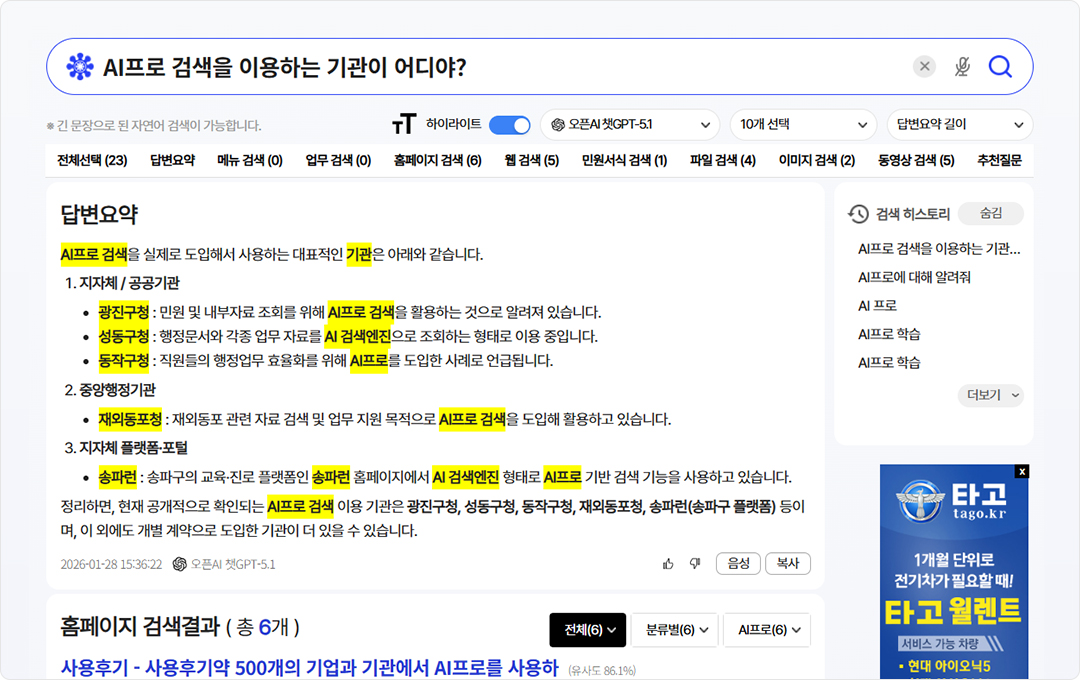
Task: Expand search history with 더보기
Action: click(x=990, y=395)
